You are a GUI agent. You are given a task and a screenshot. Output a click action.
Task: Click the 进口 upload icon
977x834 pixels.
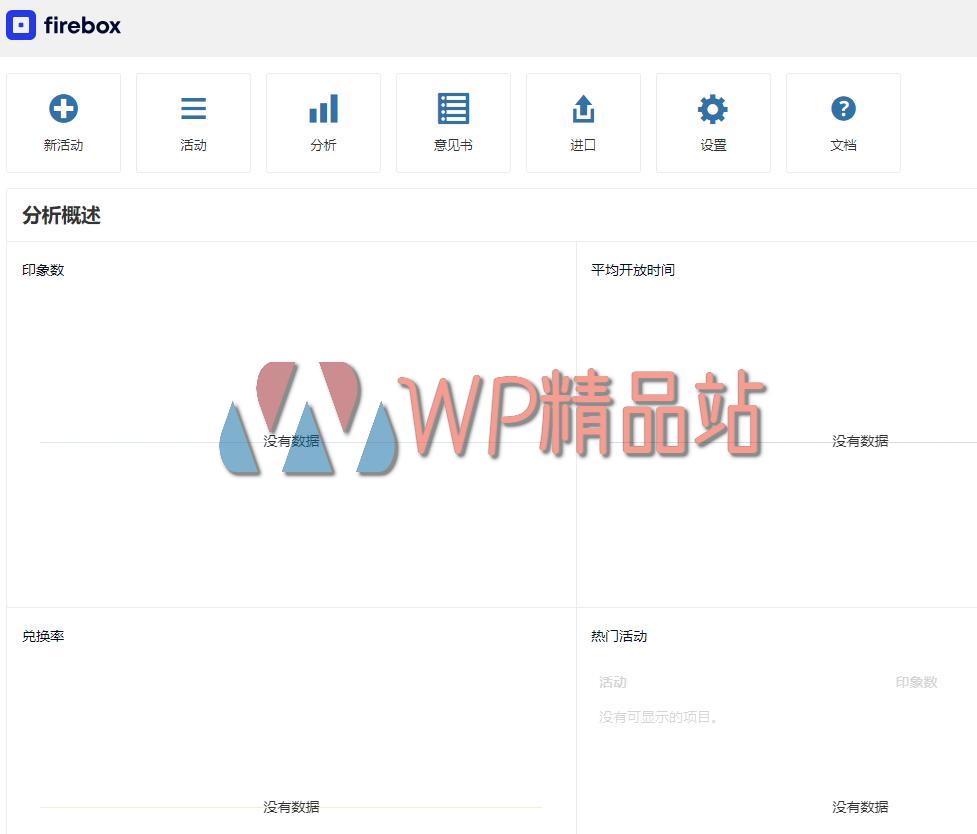pyautogui.click(x=583, y=106)
